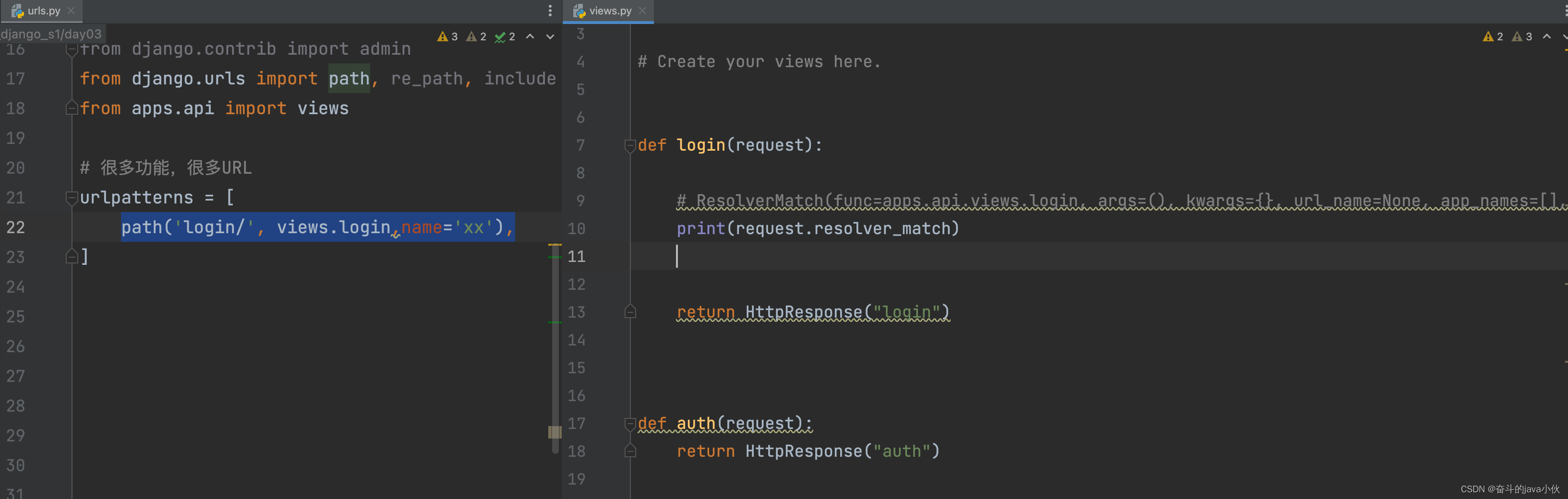Click the auth function definition
This screenshot has width=1568, height=499.
coord(724,424)
